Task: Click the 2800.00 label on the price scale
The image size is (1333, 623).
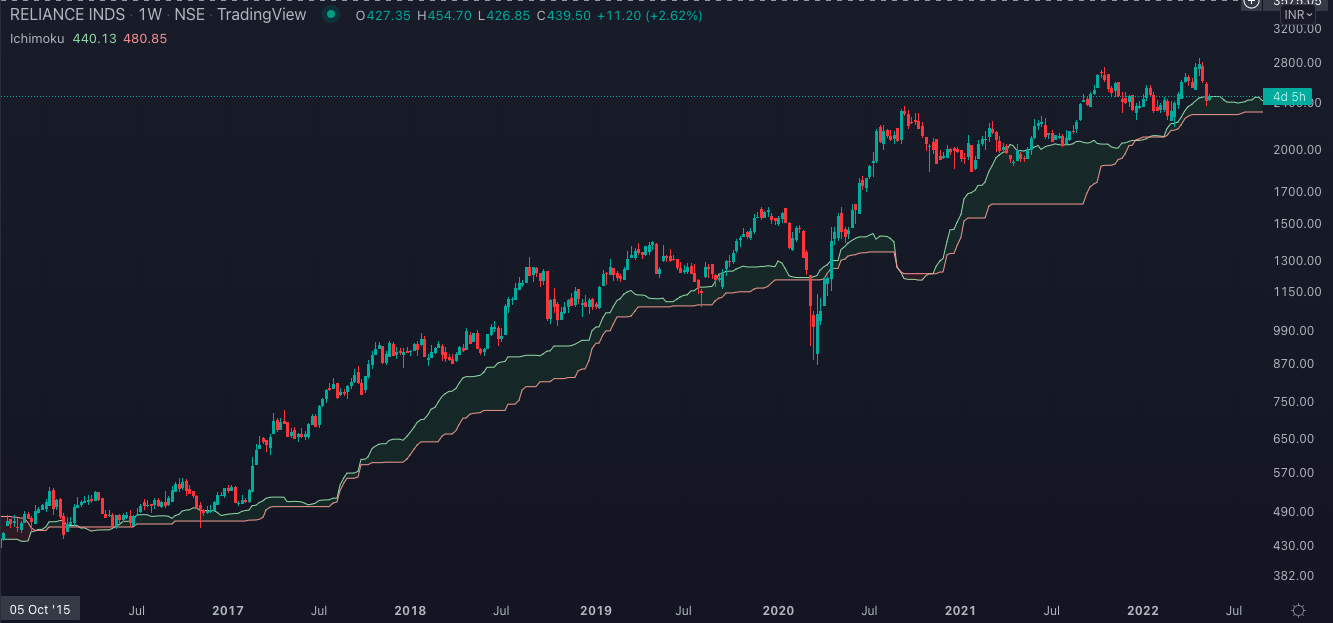Action: pos(1295,62)
